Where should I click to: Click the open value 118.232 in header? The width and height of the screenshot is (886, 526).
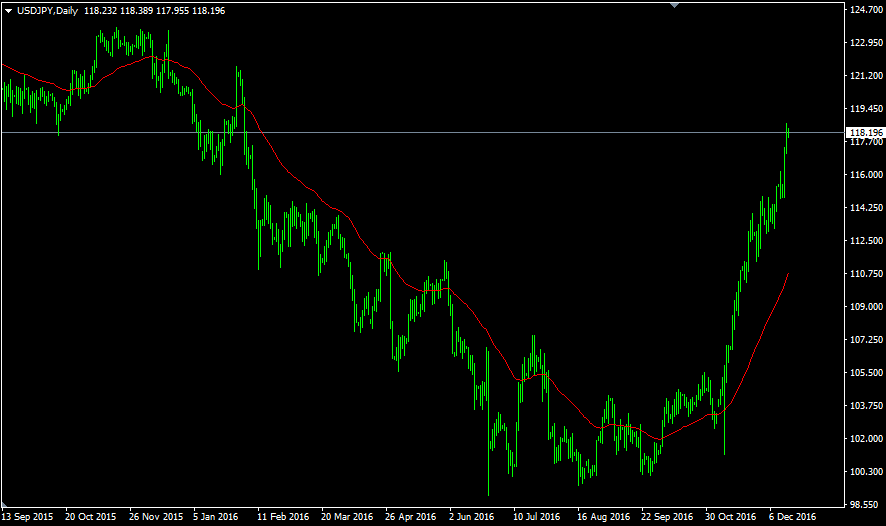pyautogui.click(x=101, y=11)
